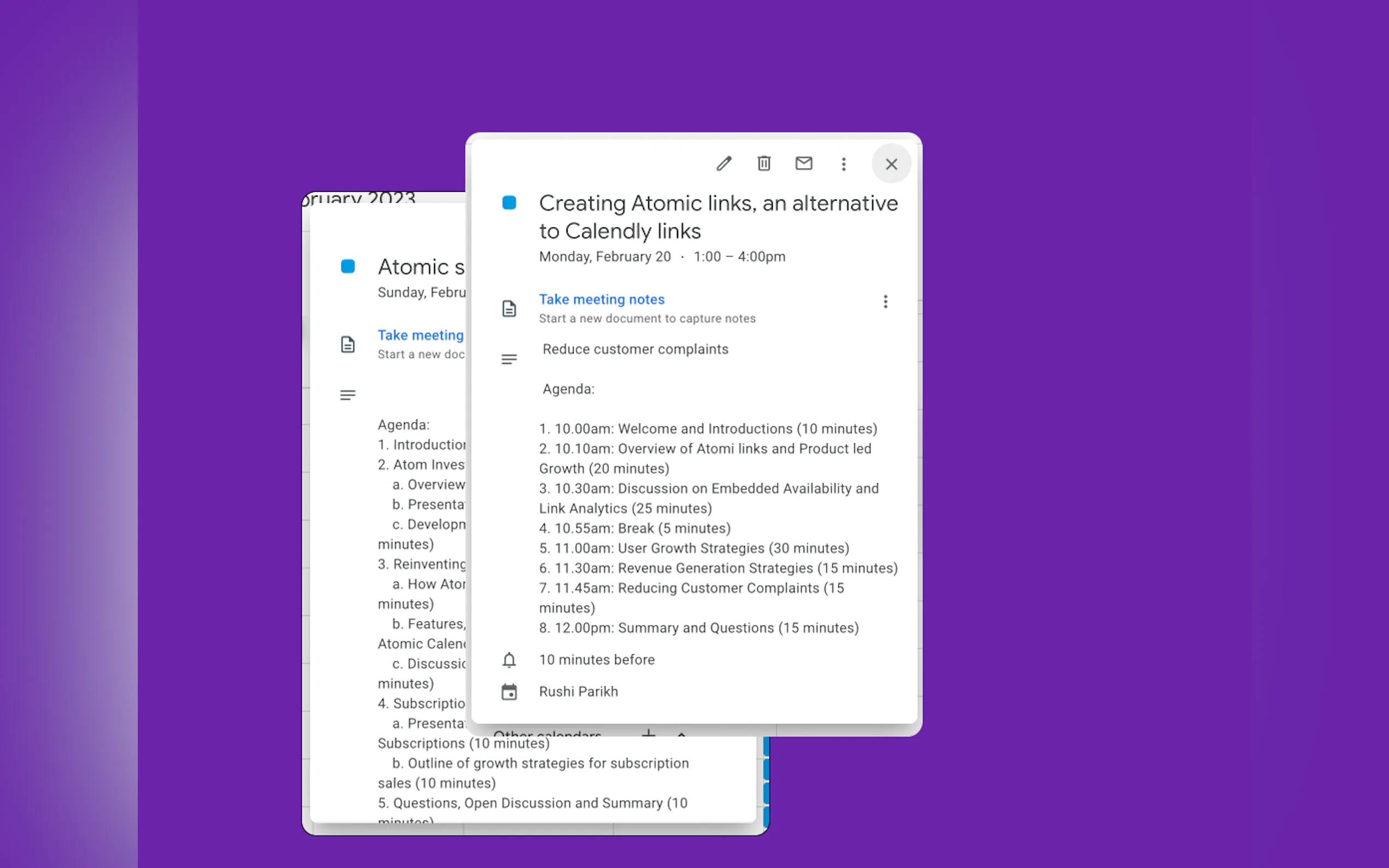Click the Rushi Parikh calendar name
Viewport: 1389px width, 868px height.
tap(578, 692)
